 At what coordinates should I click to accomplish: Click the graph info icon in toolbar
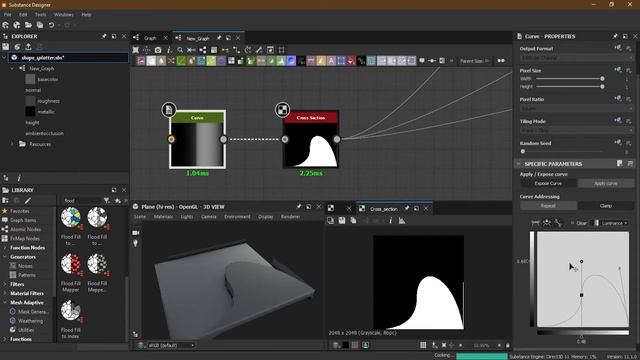(x=169, y=50)
